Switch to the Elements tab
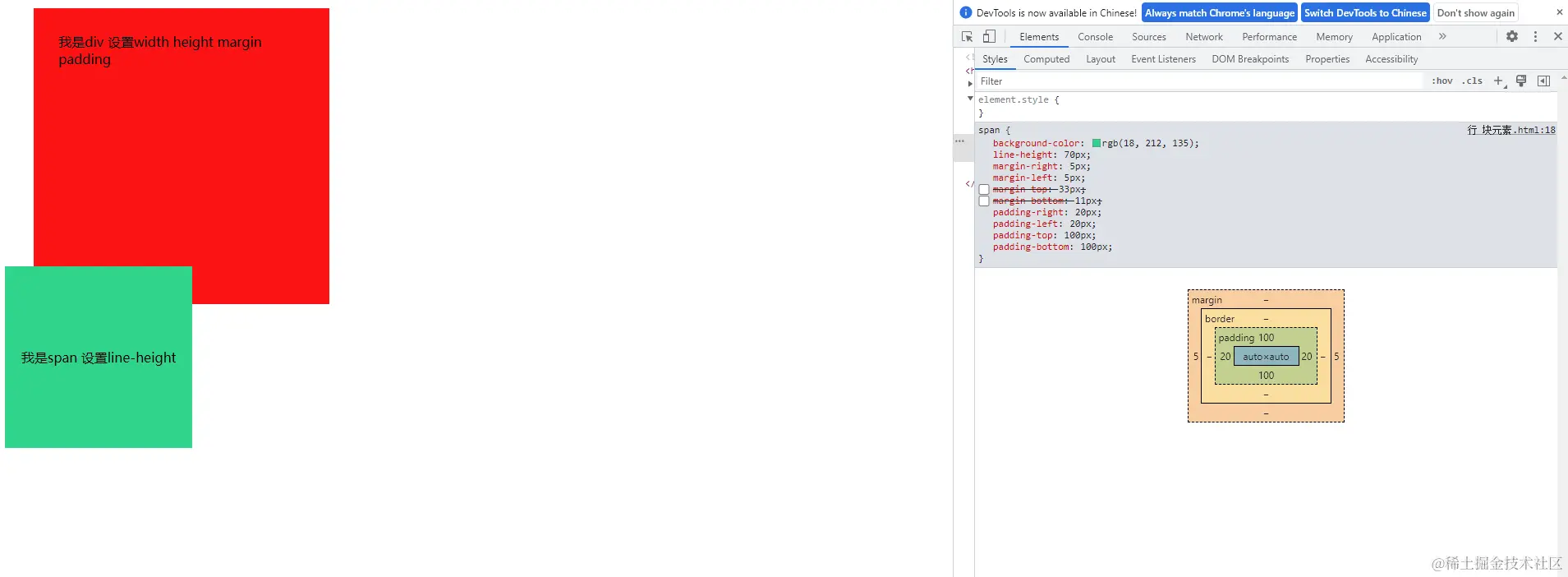Screen dimensions: 1568x577 (x=1039, y=37)
